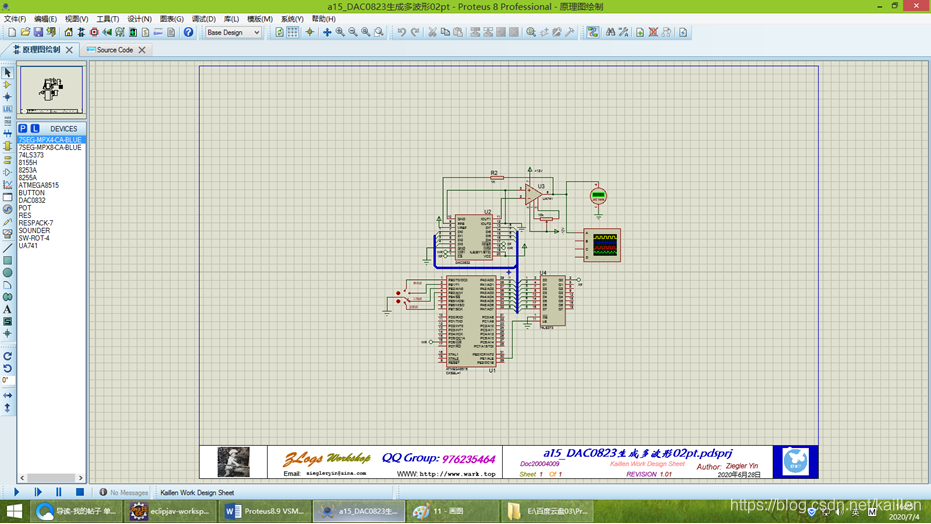The width and height of the screenshot is (931, 524).
Task: Select the 2D circle drawing tool
Action: (x=7, y=272)
